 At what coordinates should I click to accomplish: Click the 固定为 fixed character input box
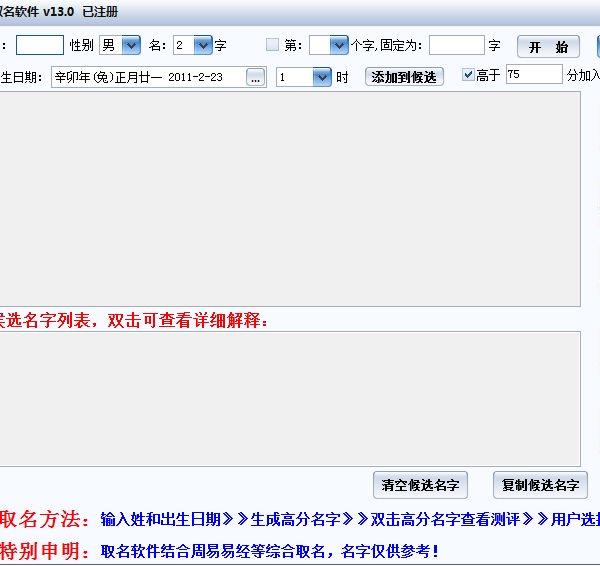456,45
